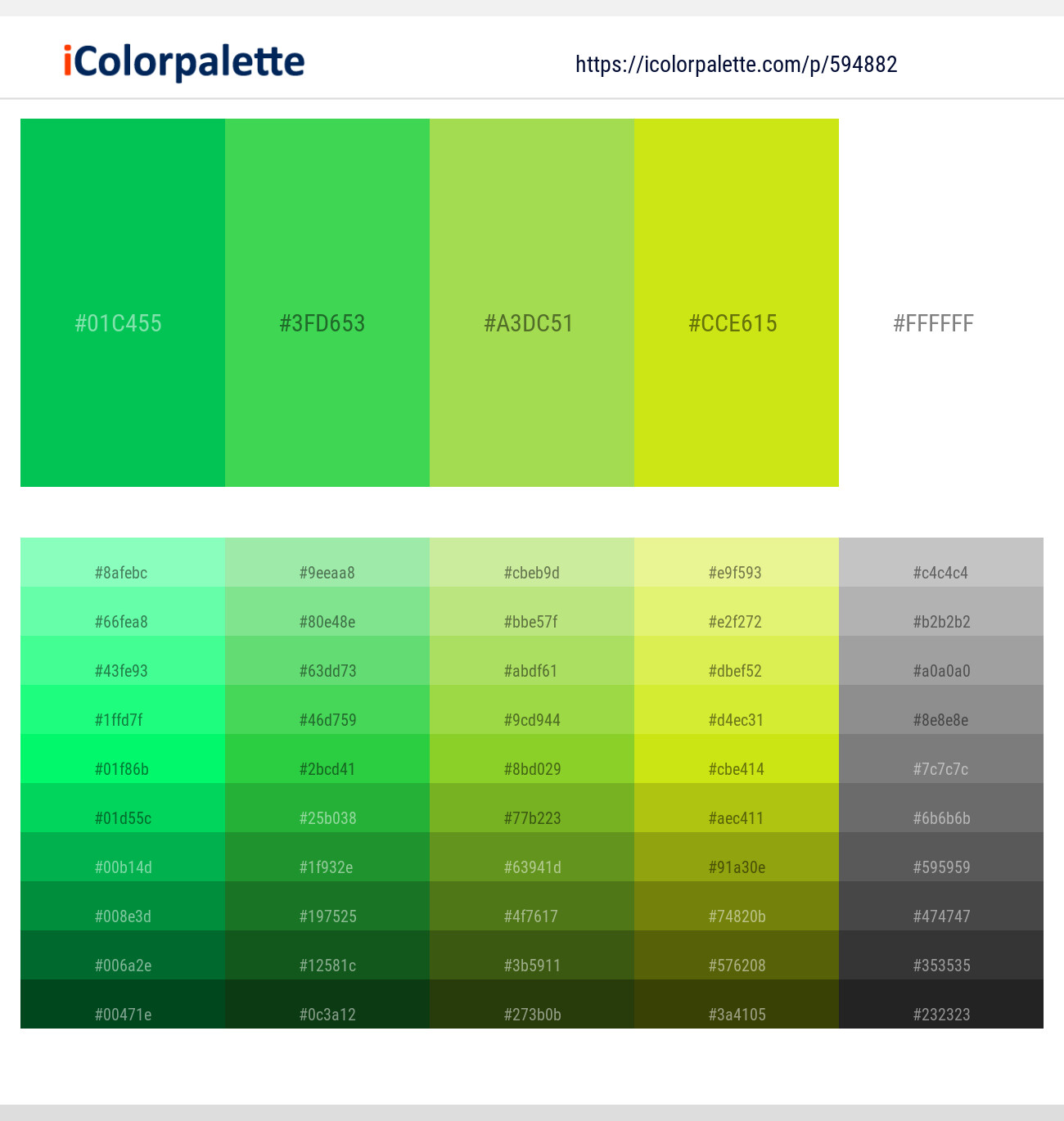Open the palette link icolorpalette.com/p/594882
The image size is (1064, 1121).
[x=736, y=65]
